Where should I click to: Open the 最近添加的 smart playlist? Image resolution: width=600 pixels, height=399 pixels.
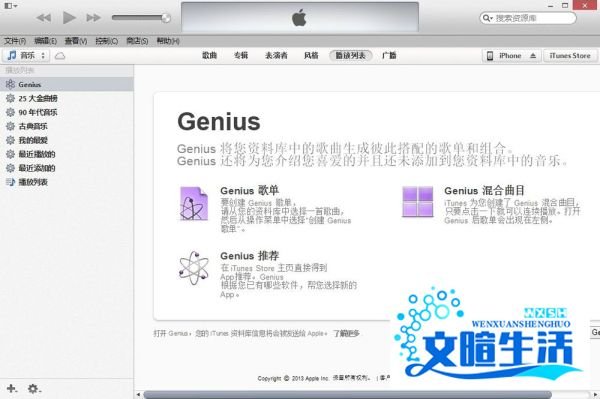tap(67, 168)
